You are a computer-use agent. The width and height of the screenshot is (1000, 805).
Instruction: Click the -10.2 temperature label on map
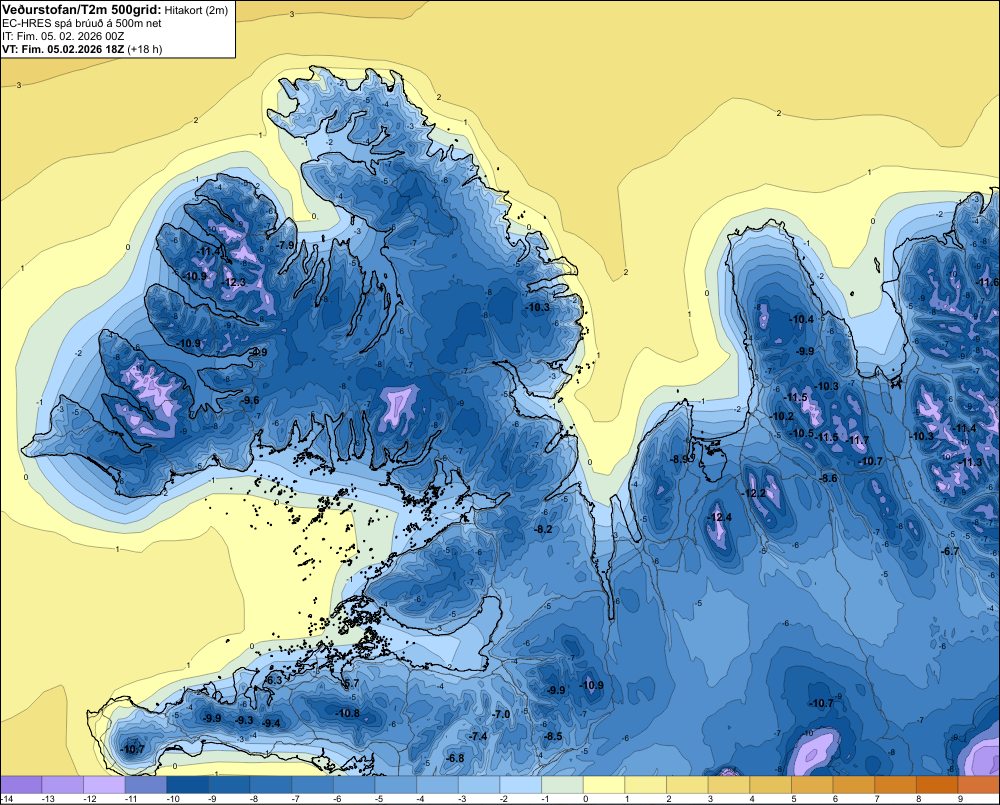tap(782, 417)
